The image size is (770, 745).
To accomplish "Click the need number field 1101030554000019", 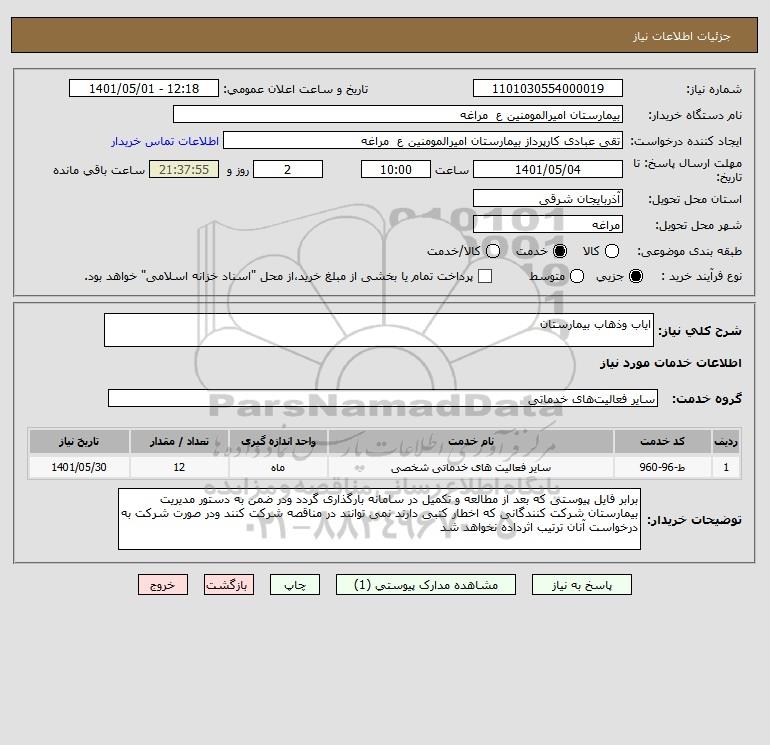I will [x=548, y=88].
